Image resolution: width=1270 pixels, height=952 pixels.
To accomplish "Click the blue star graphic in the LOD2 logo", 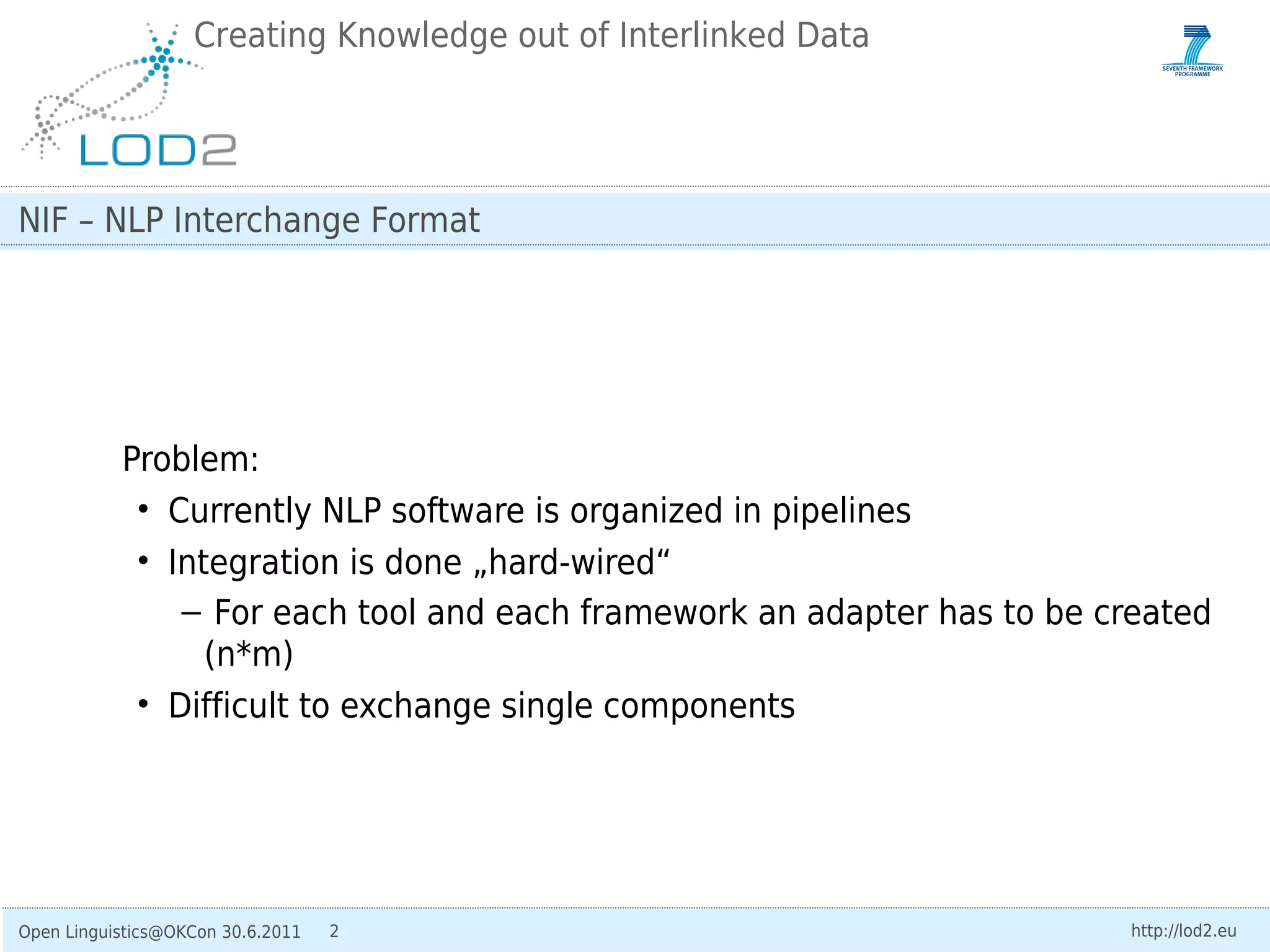I will (161, 59).
